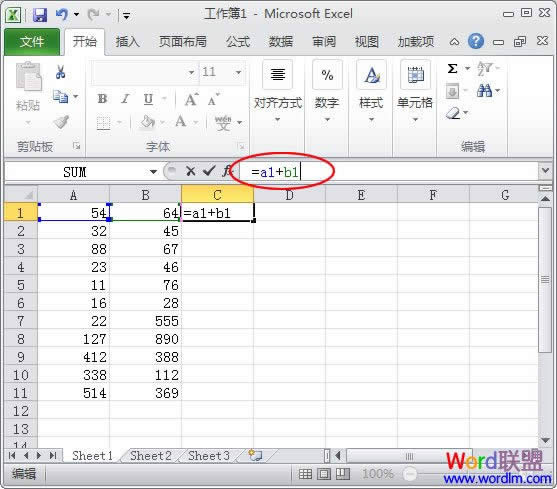The width and height of the screenshot is (557, 489).
Task: Select the column A header
Action: coord(74,195)
